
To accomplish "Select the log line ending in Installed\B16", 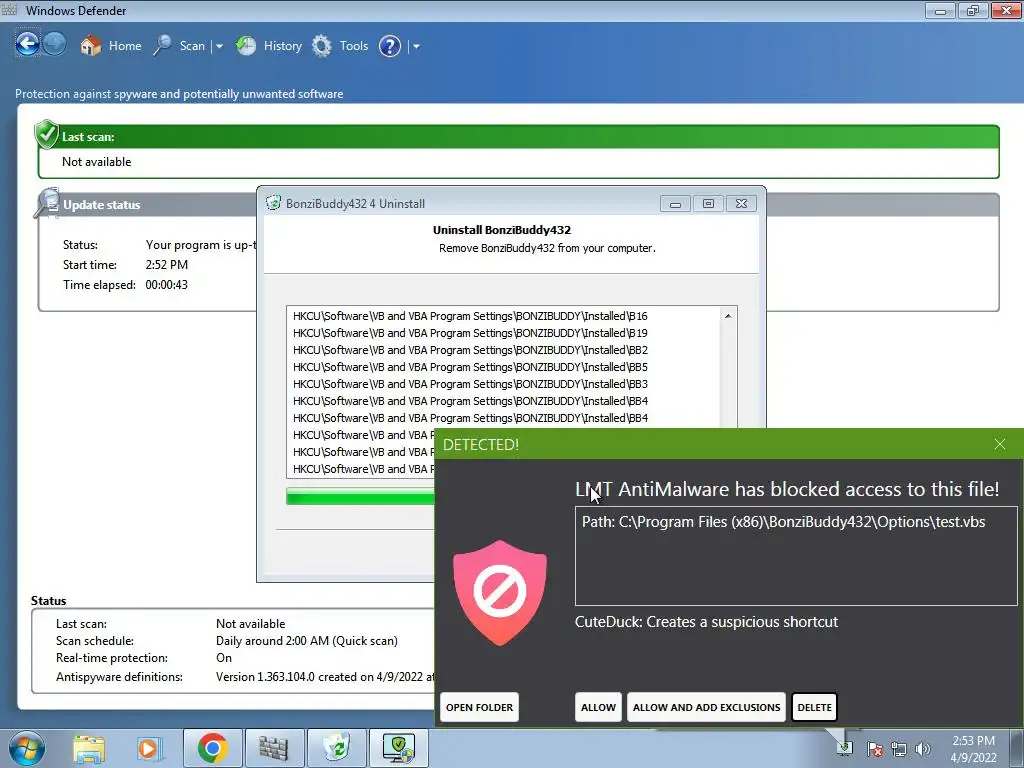I will [470, 316].
